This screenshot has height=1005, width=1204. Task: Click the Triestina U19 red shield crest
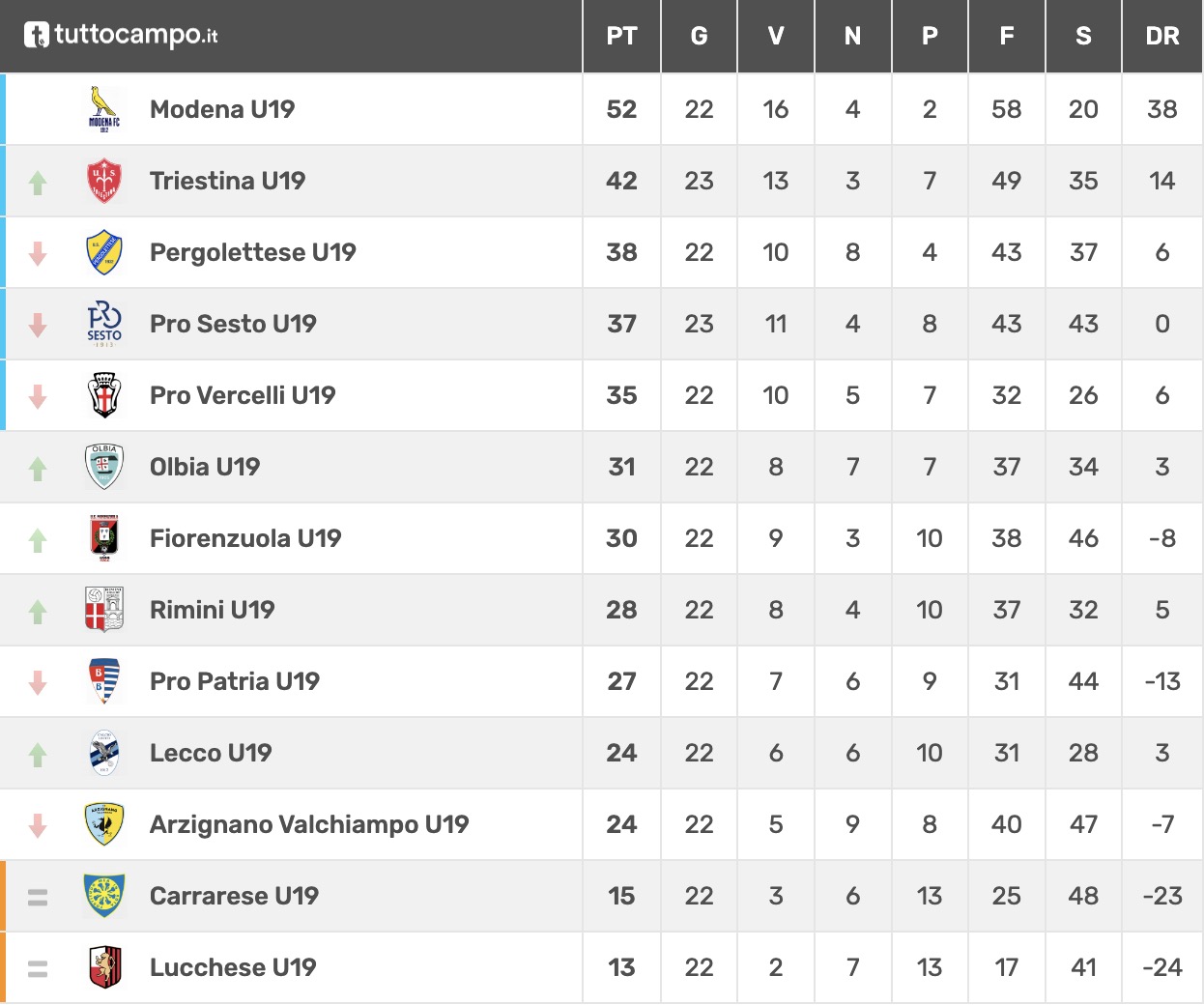104,181
